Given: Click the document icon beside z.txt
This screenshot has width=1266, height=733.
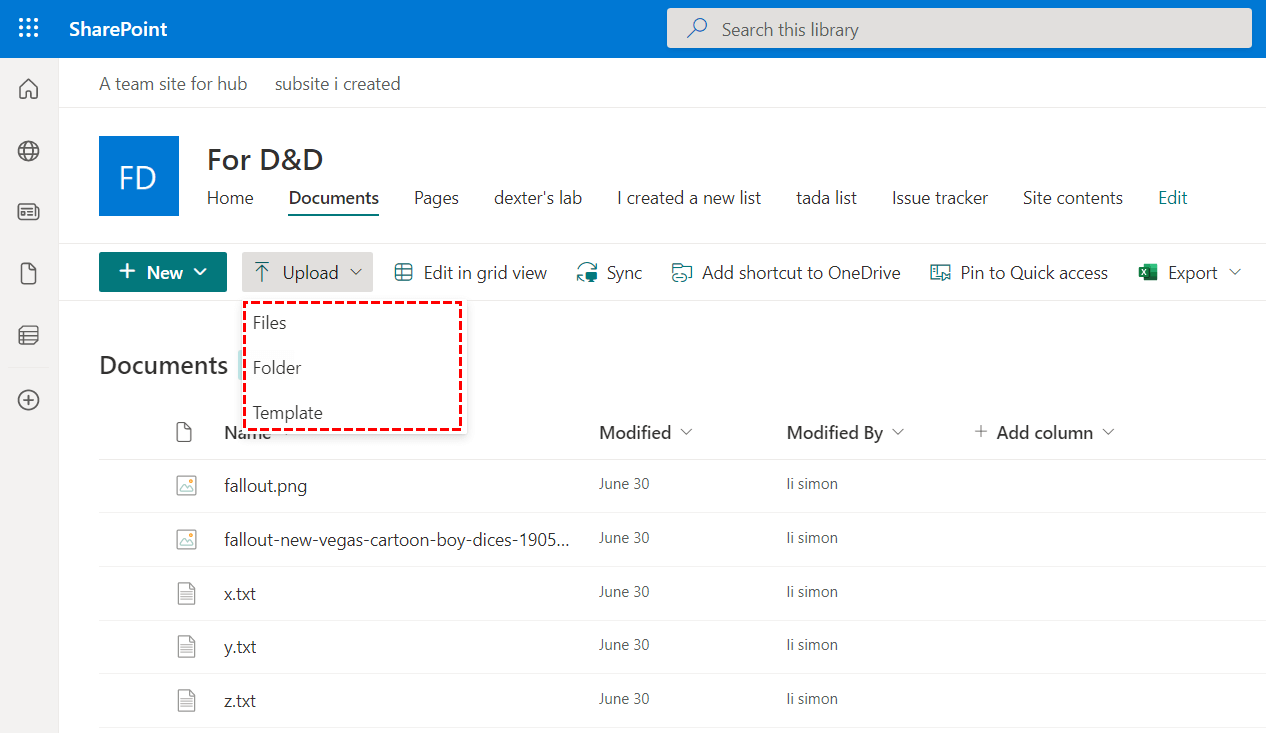Looking at the screenshot, I should [186, 701].
